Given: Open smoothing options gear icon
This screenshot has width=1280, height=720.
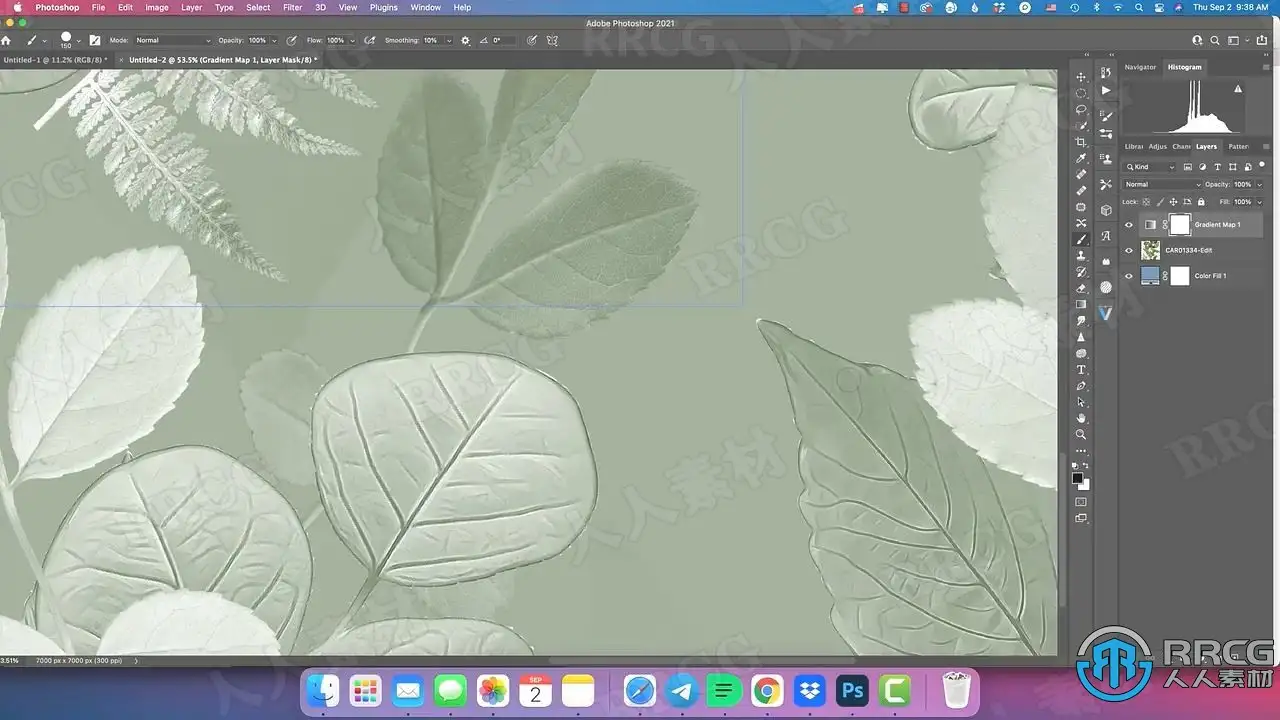Looking at the screenshot, I should pos(465,40).
